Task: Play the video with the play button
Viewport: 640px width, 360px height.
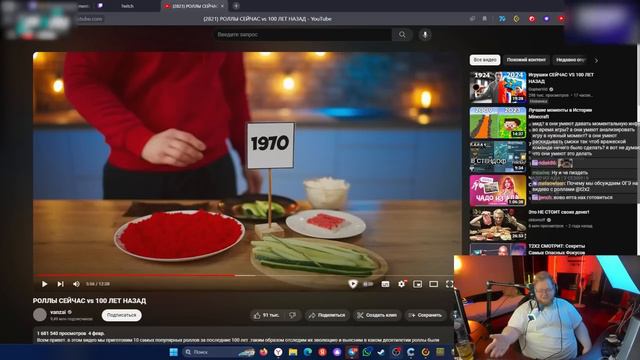Action: pyautogui.click(x=44, y=284)
